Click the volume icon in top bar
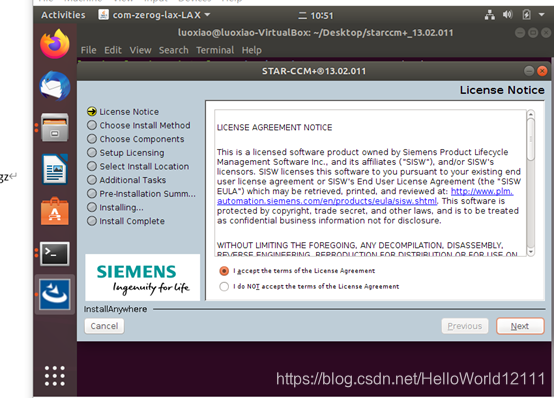 click(x=507, y=15)
